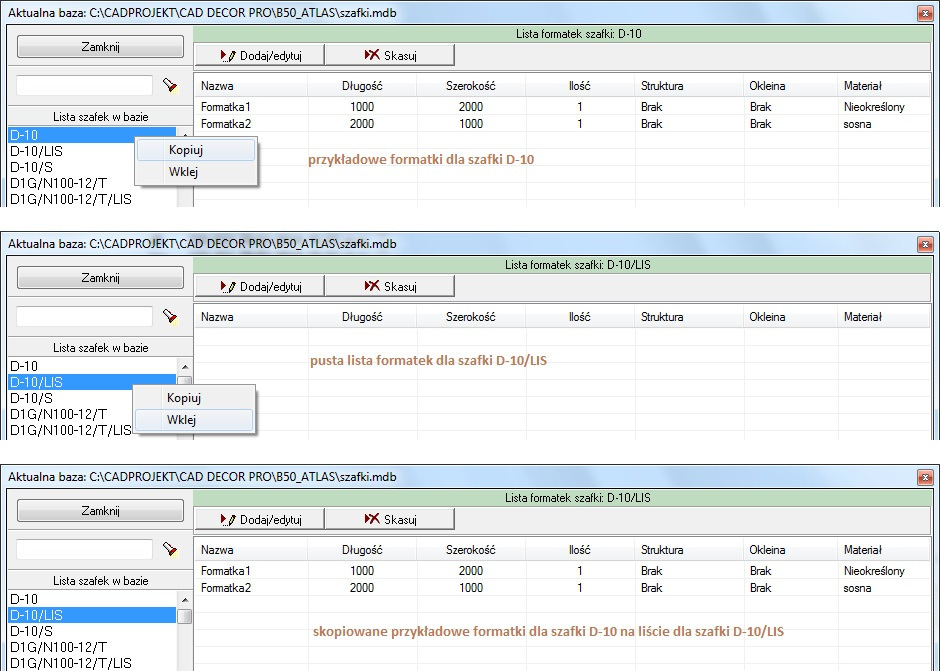940x671 pixels.
Task: Focus the search field in top window
Action: pos(85,85)
